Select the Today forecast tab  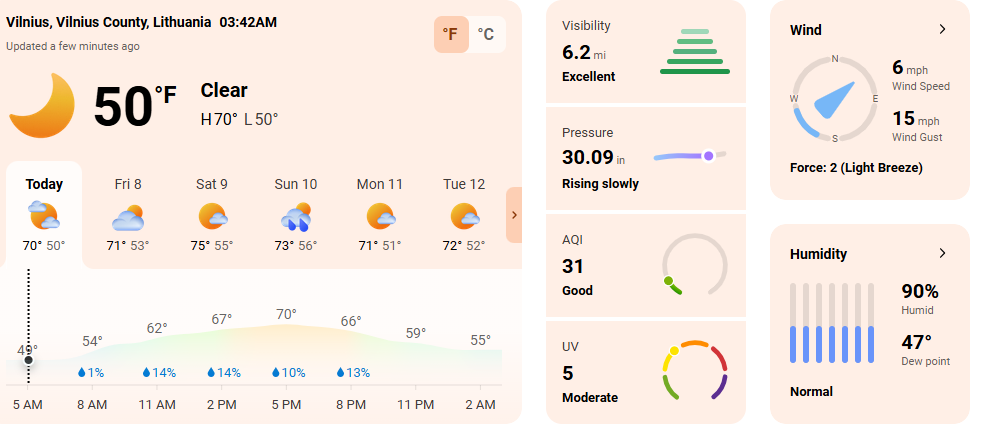[x=44, y=213]
